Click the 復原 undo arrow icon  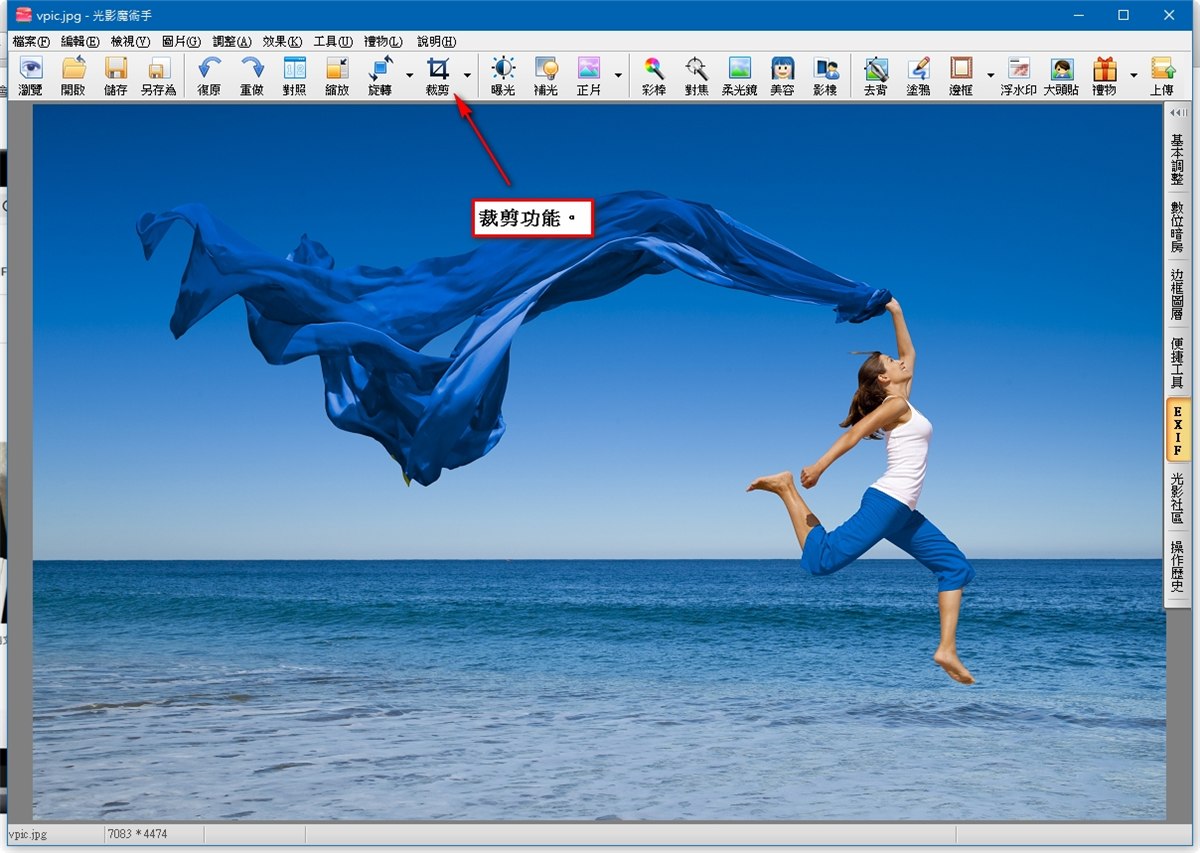(209, 70)
